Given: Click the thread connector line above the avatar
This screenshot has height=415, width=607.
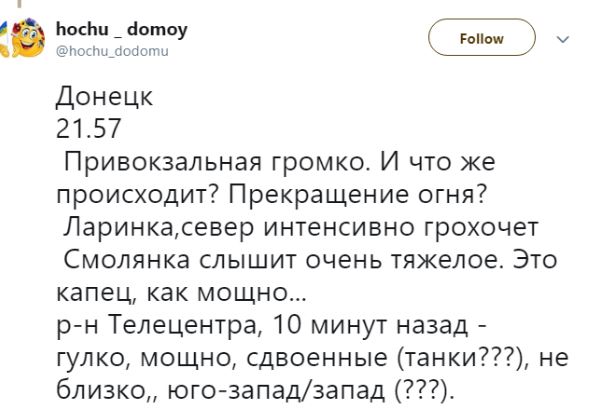Looking at the screenshot, I should click(19, 4).
